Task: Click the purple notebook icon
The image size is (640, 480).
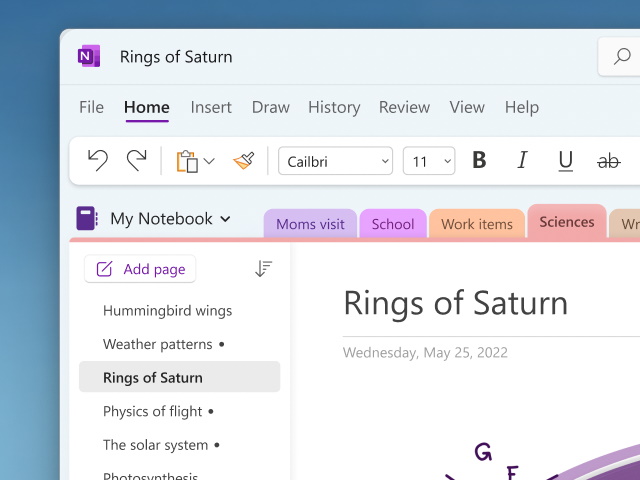Action: pyautogui.click(x=87, y=218)
